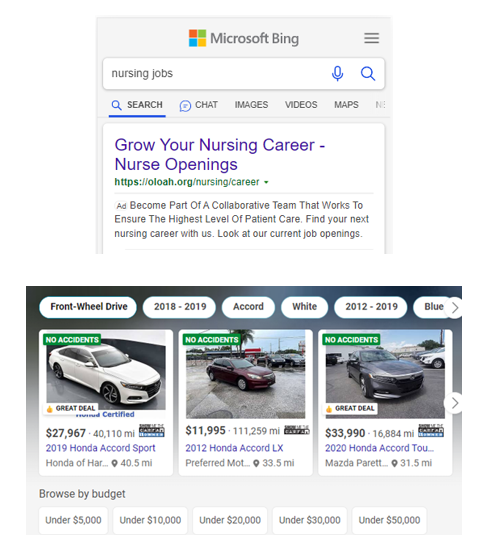Choose the Under $30,000 budget
Screen dimensions: 487x552
pyautogui.click(x=310, y=520)
